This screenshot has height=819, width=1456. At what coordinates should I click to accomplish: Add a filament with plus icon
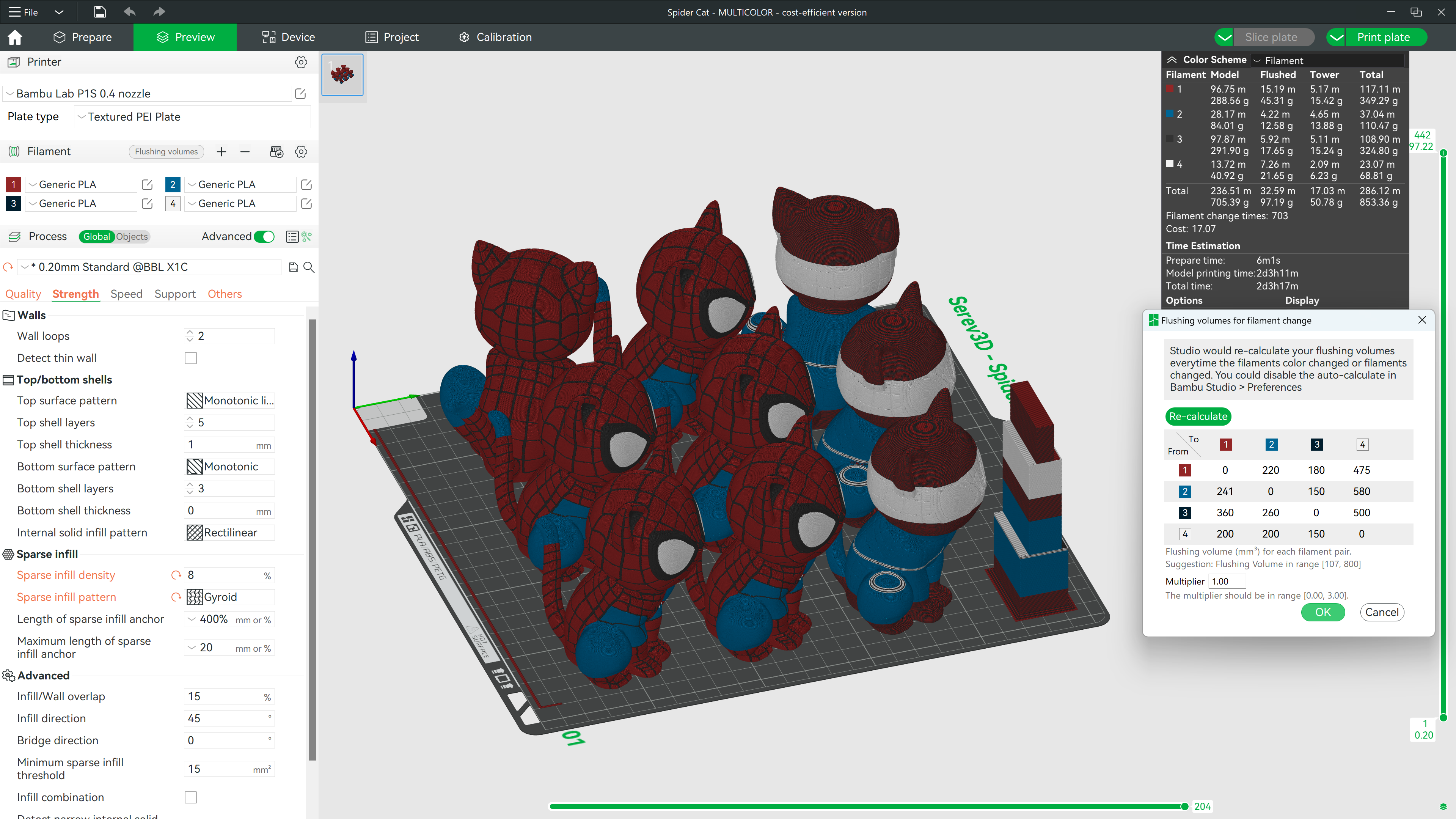[x=221, y=151]
